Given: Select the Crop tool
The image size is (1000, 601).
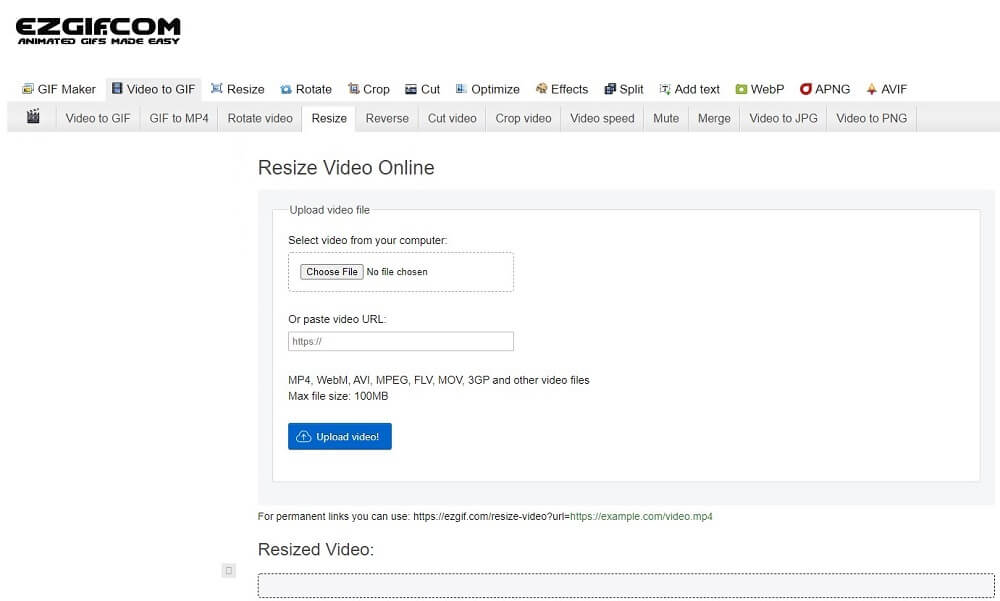Looking at the screenshot, I should (369, 89).
